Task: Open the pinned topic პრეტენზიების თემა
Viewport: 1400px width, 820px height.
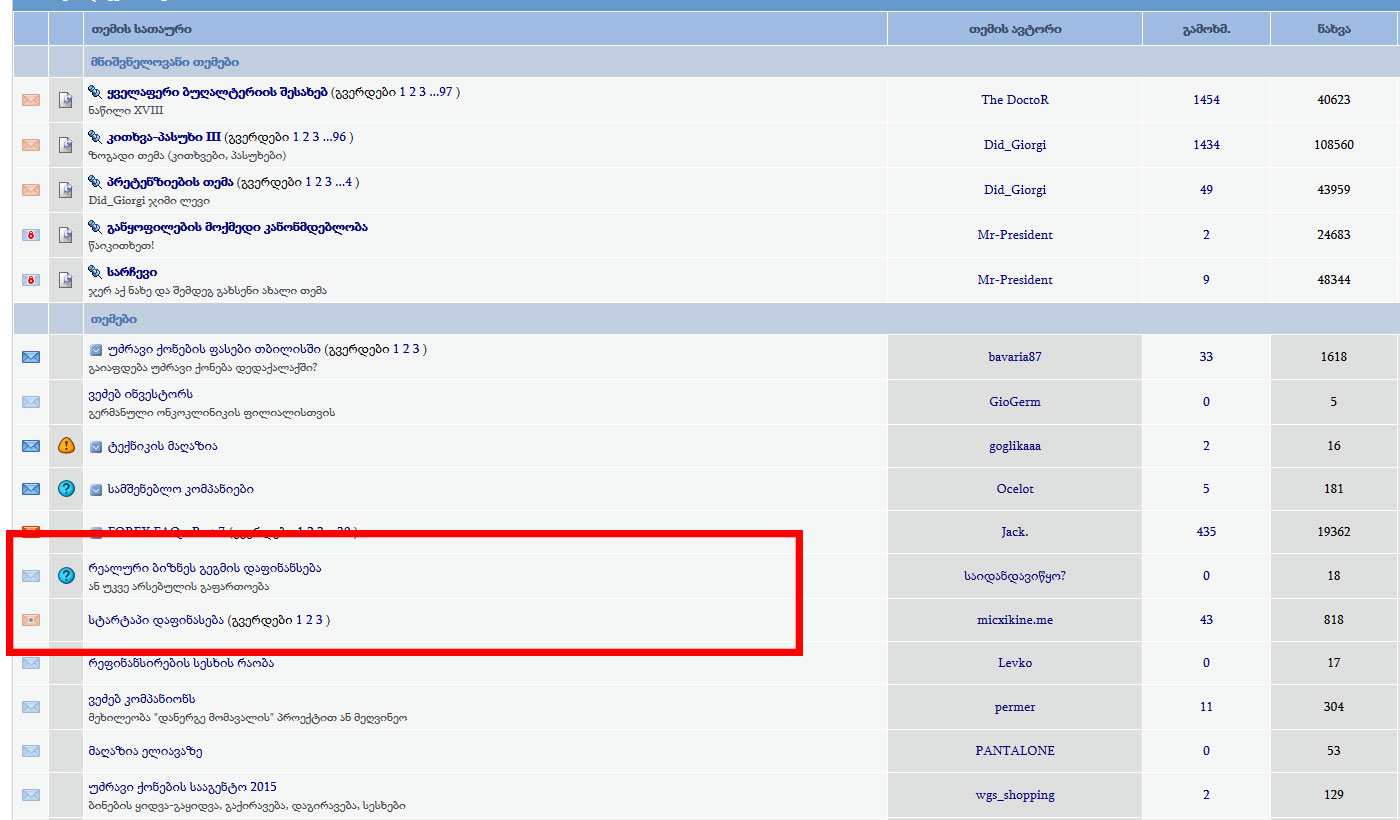Action: tap(170, 182)
